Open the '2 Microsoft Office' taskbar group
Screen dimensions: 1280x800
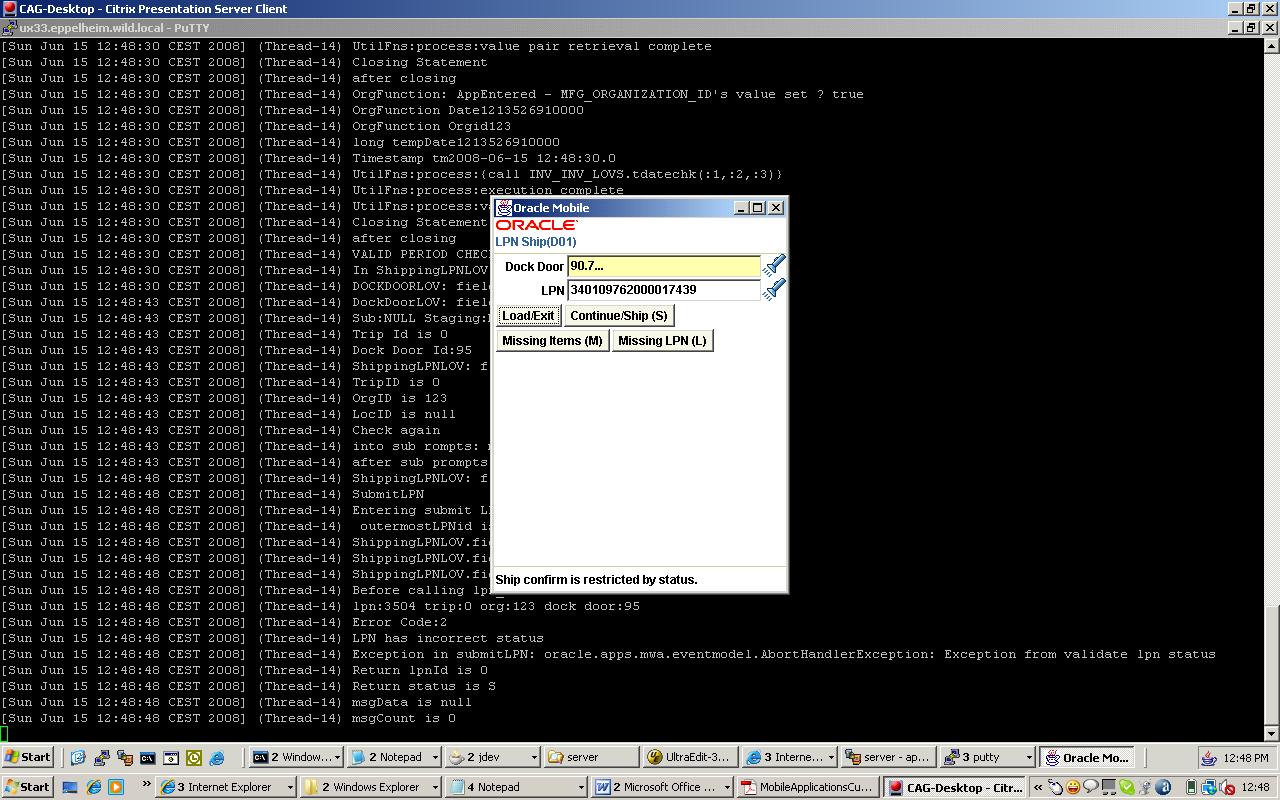[x=662, y=787]
